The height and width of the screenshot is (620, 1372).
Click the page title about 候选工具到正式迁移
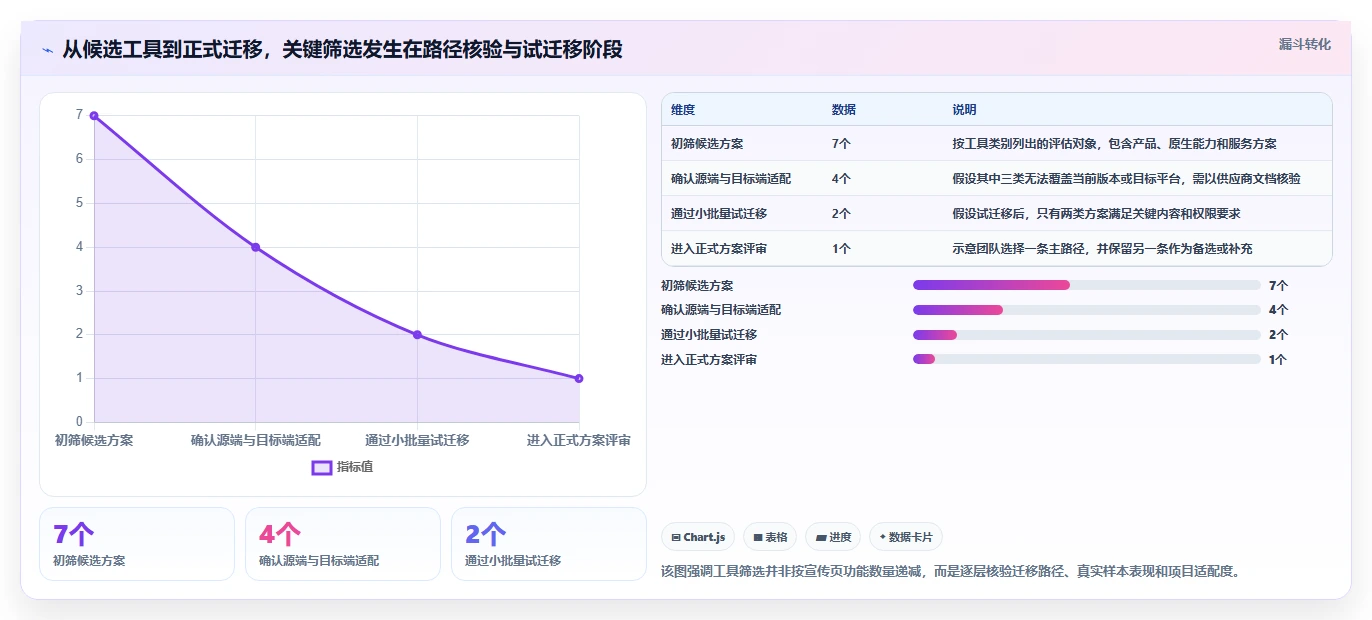pos(342,49)
